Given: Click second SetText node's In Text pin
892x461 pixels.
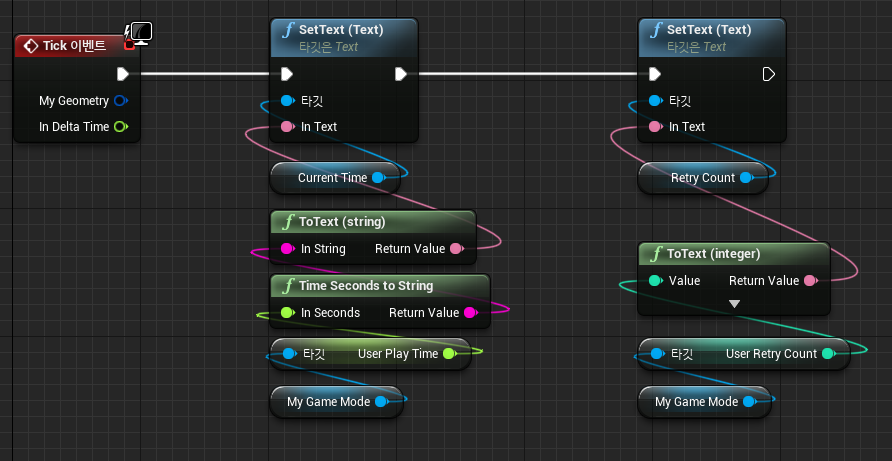Looking at the screenshot, I should point(656,126).
